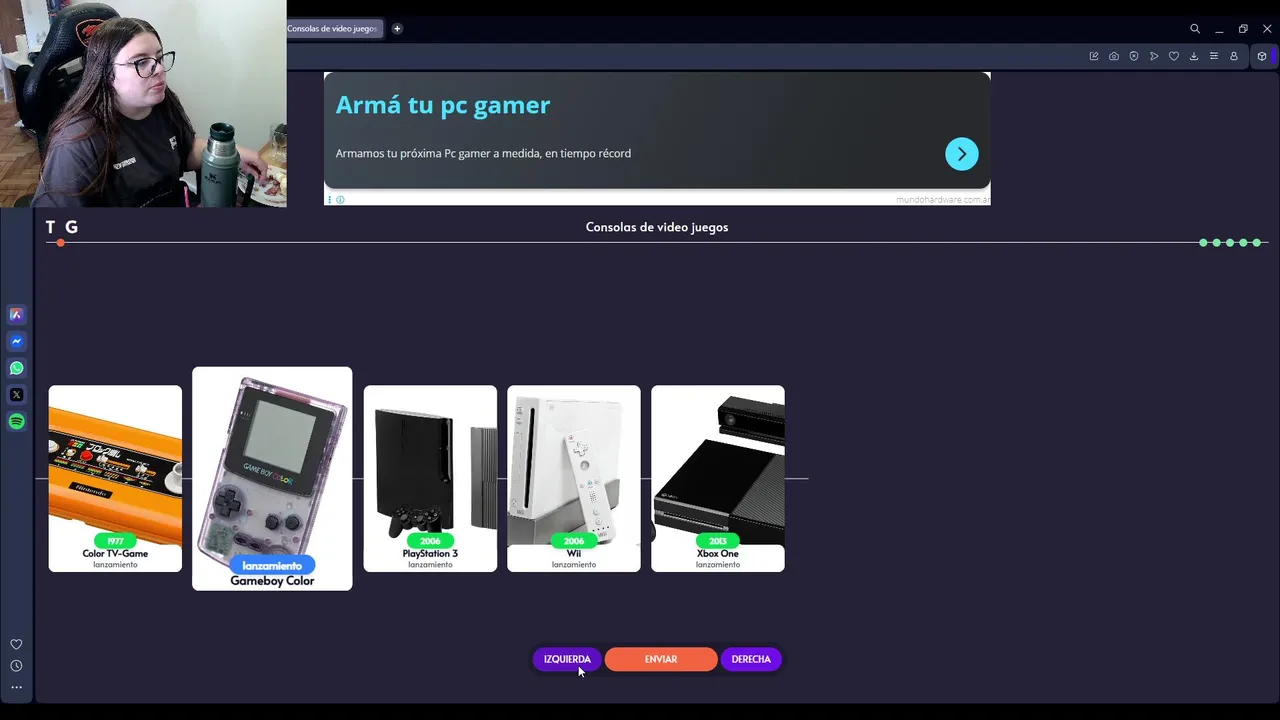Open sidebar bookmarks heart icon
Image resolution: width=1280 pixels, height=720 pixels.
pos(16,644)
